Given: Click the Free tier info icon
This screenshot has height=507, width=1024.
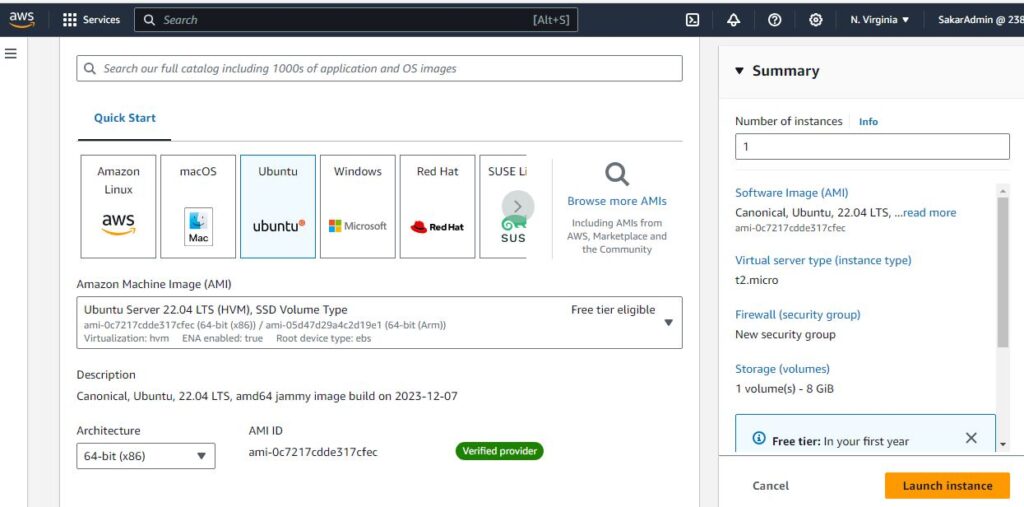Looking at the screenshot, I should click(x=759, y=438).
